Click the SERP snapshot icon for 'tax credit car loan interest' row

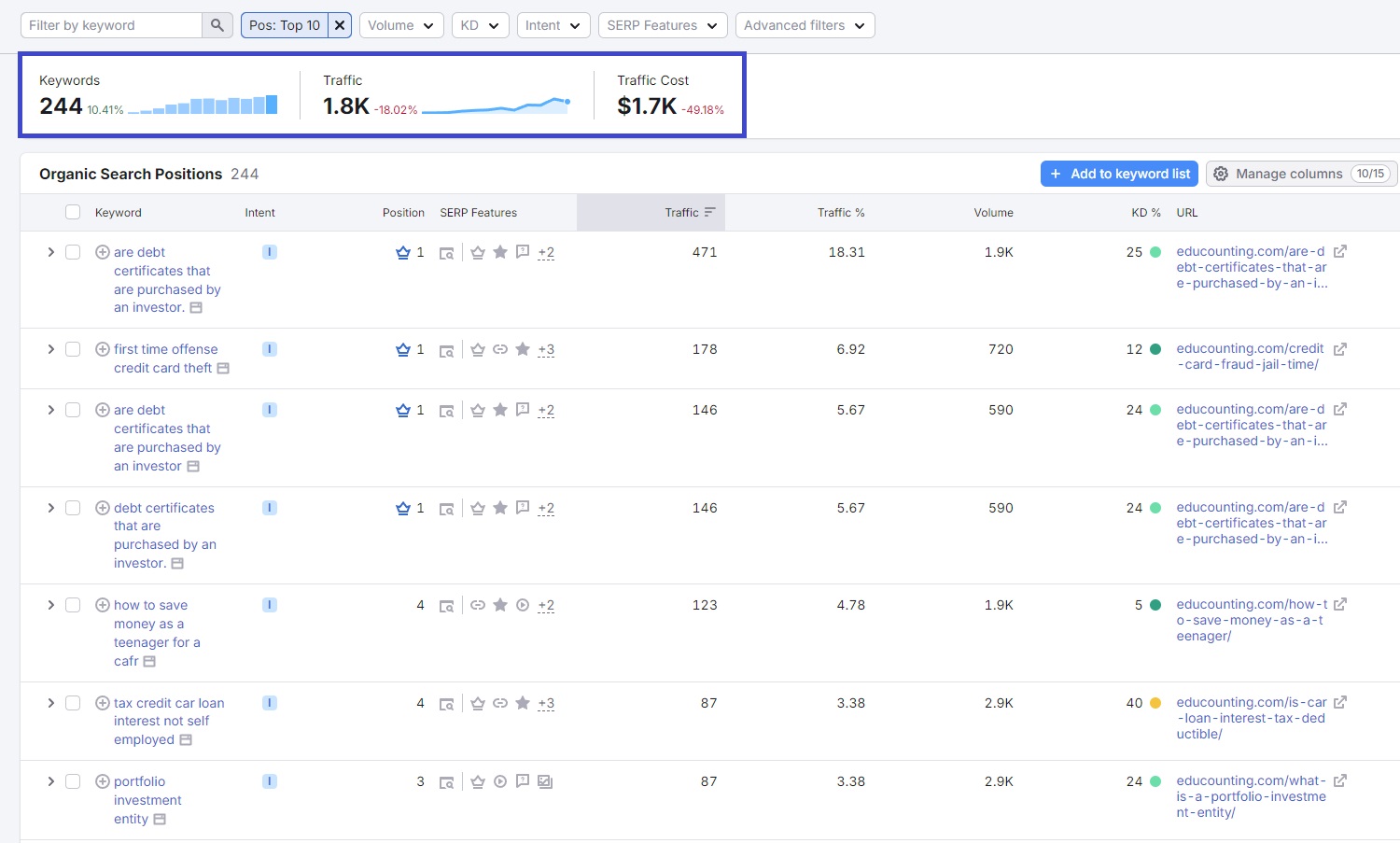click(447, 704)
